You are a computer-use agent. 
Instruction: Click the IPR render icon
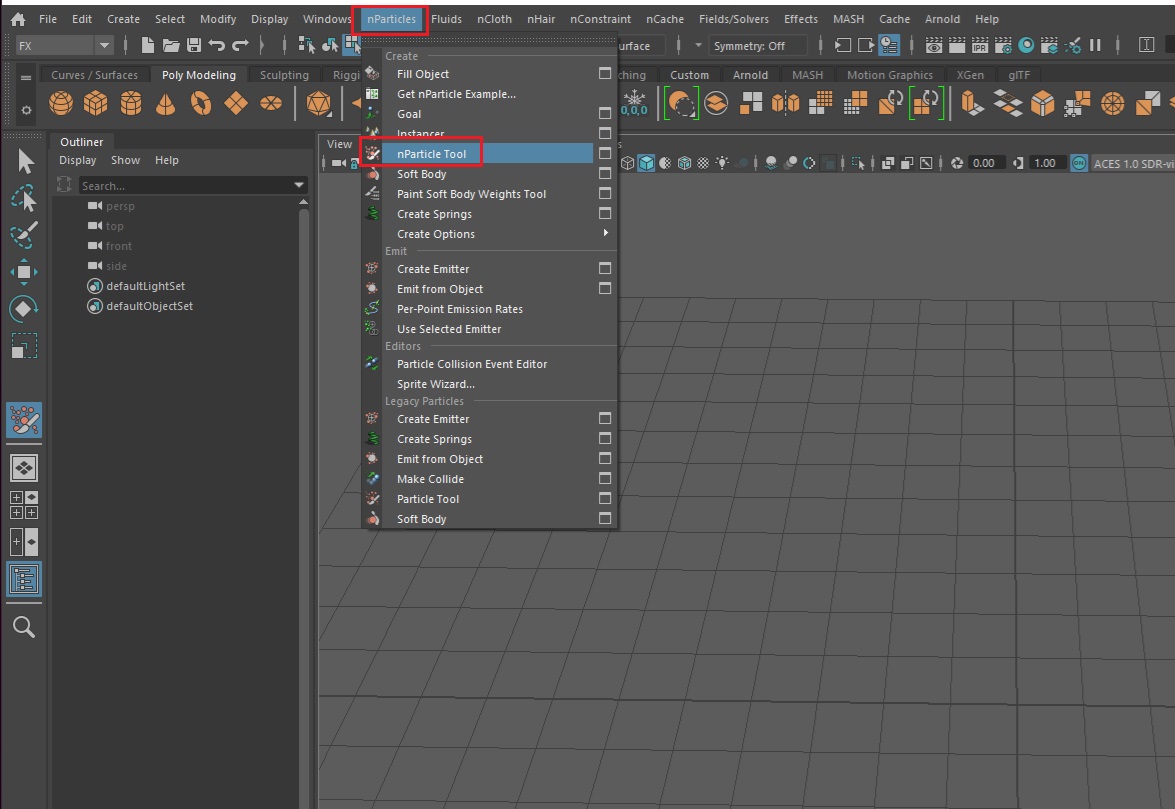pos(980,46)
